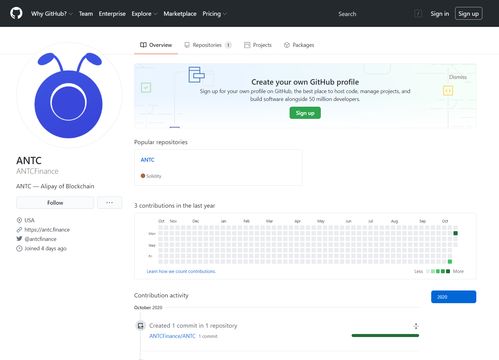Open the three-dots menu beside Follow
The height and width of the screenshot is (360, 499).
pyautogui.click(x=109, y=203)
